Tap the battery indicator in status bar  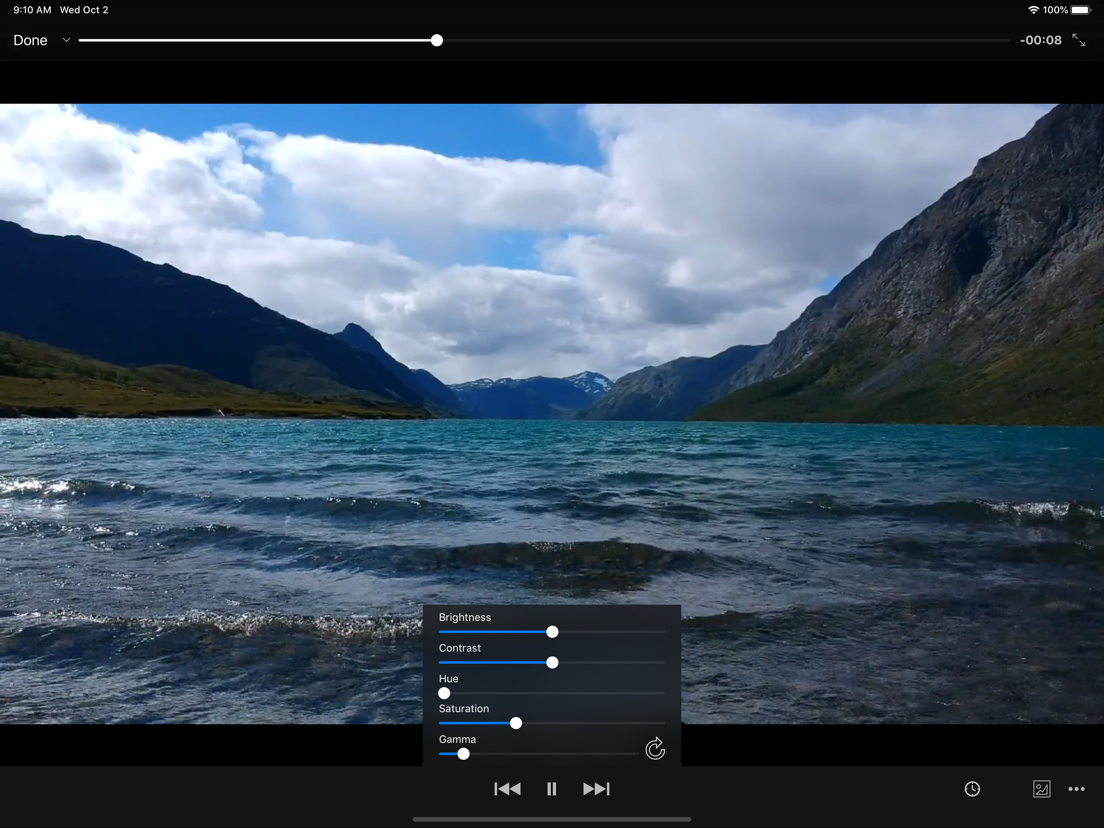pyautogui.click(x=1081, y=10)
